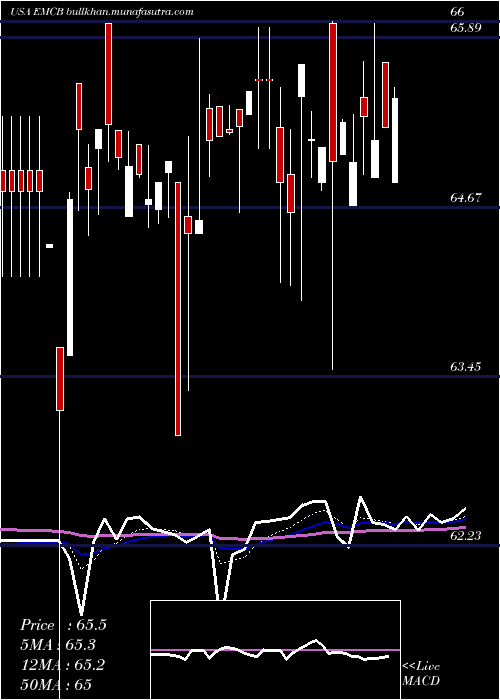Click the USA EMCB bullkhan.munafasutra.com title text

click(101, 12)
